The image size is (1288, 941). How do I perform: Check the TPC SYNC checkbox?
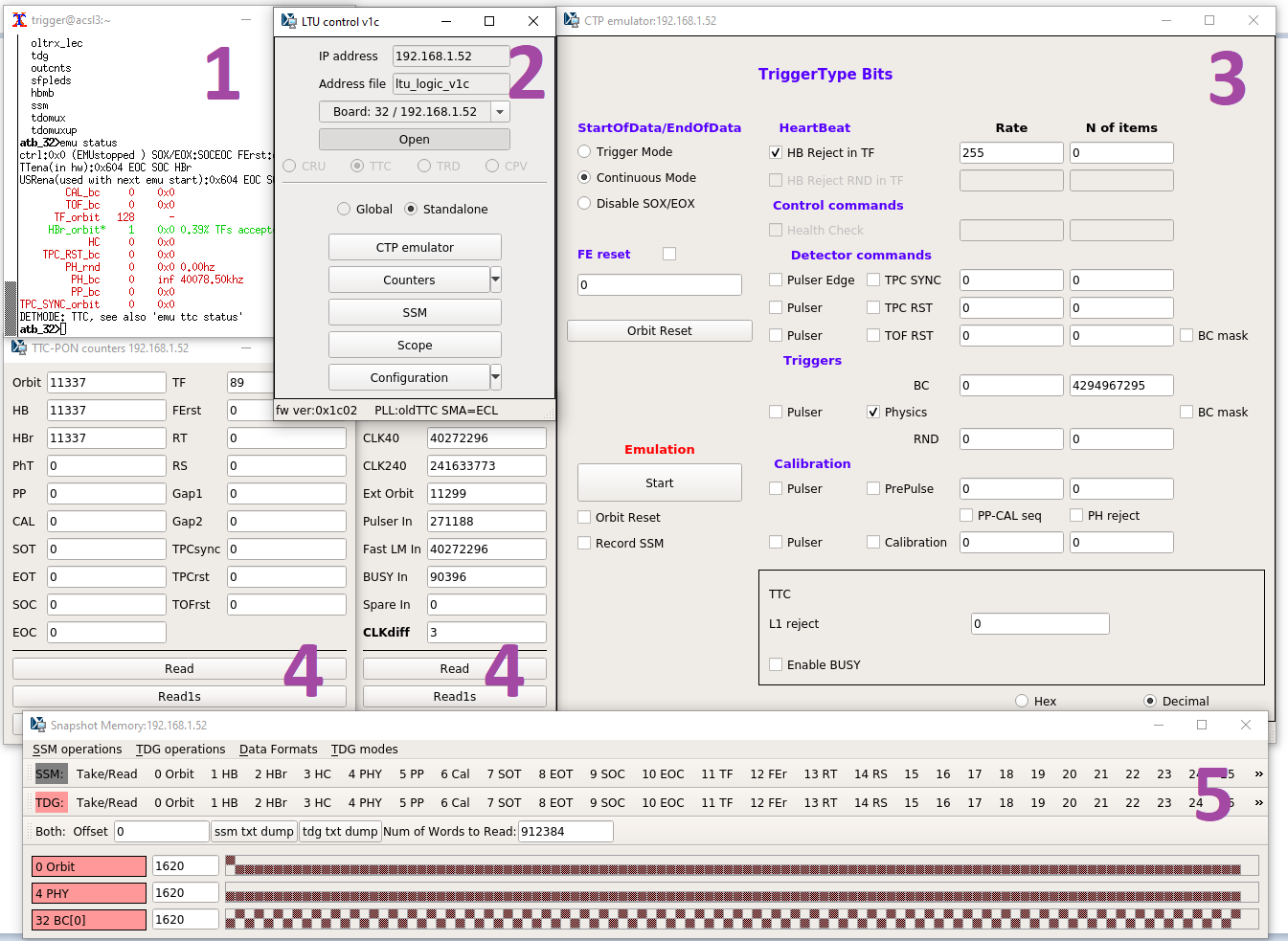[873, 280]
